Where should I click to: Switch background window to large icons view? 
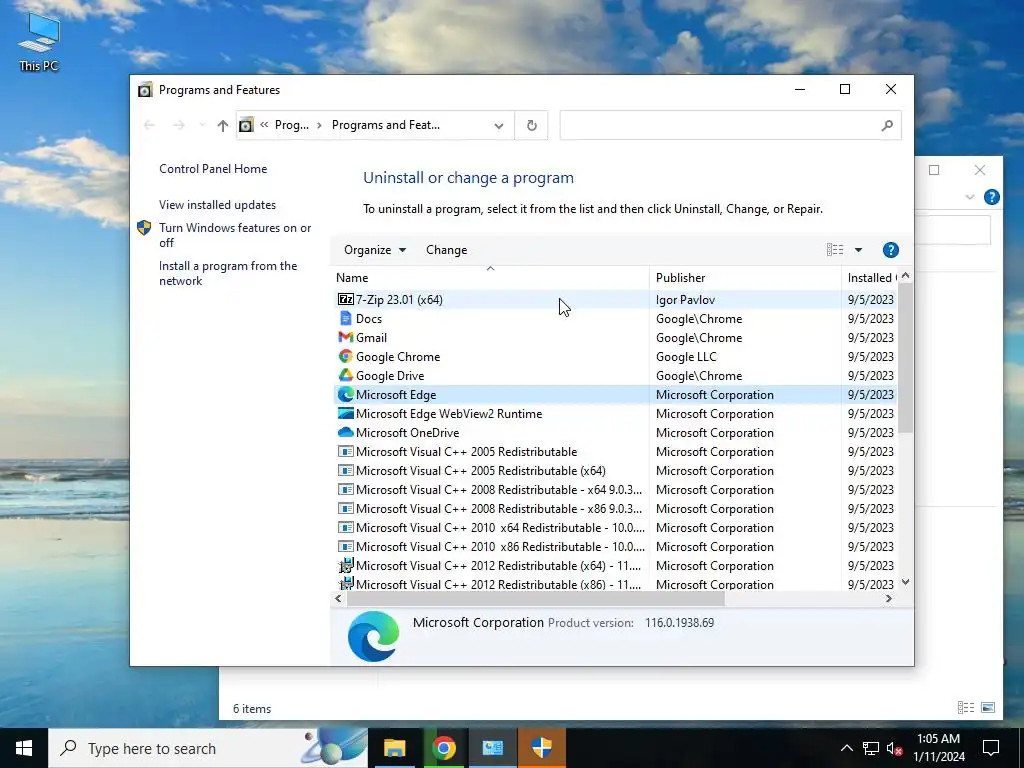pyautogui.click(x=988, y=707)
